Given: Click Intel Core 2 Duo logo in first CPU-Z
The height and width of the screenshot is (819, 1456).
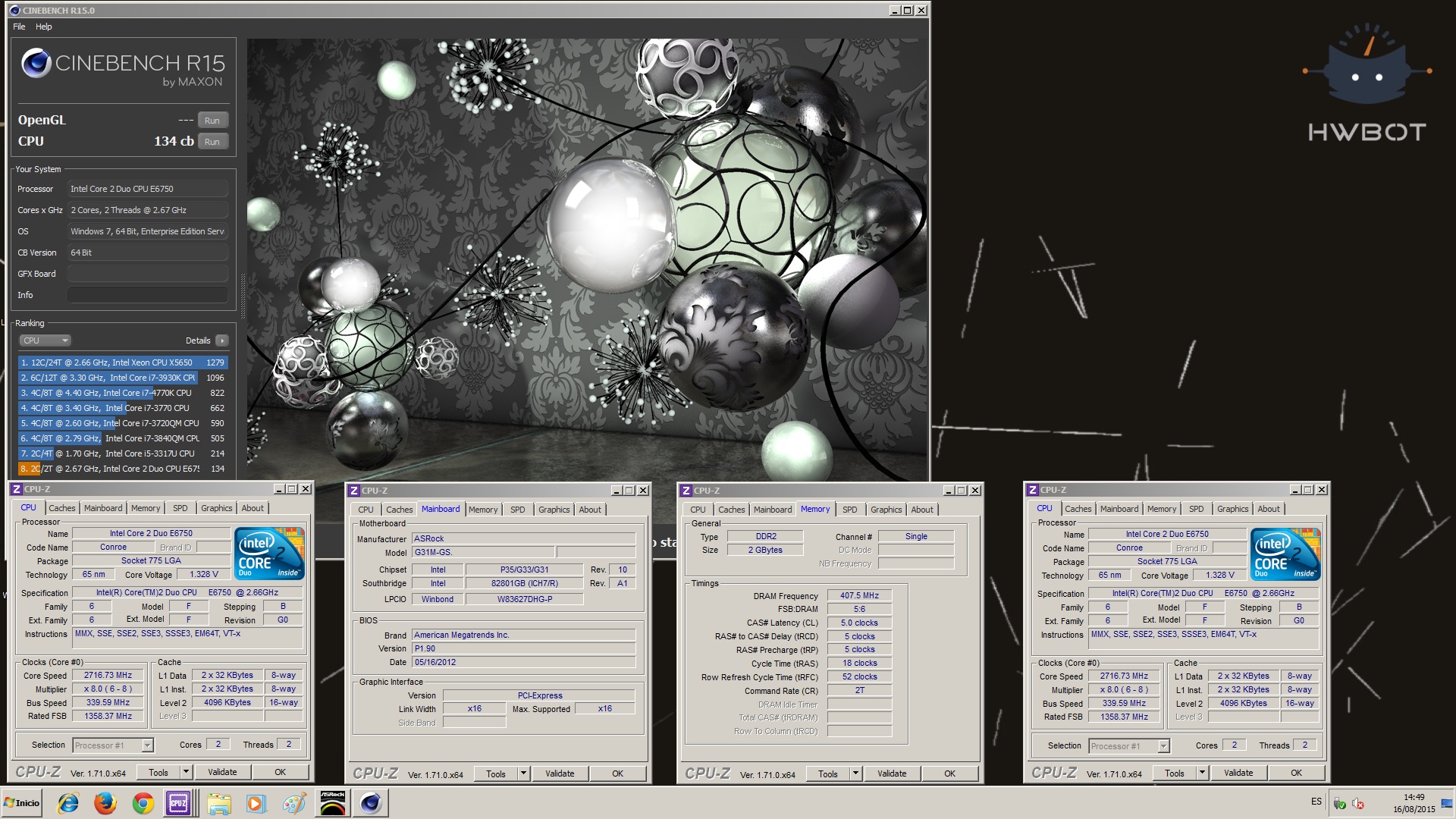Looking at the screenshot, I should (x=270, y=553).
